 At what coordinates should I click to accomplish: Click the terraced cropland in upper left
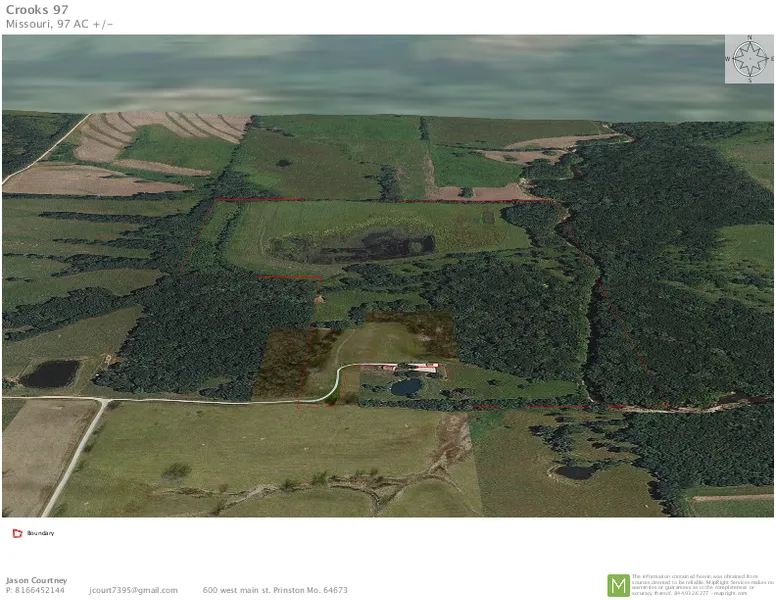coord(160,135)
